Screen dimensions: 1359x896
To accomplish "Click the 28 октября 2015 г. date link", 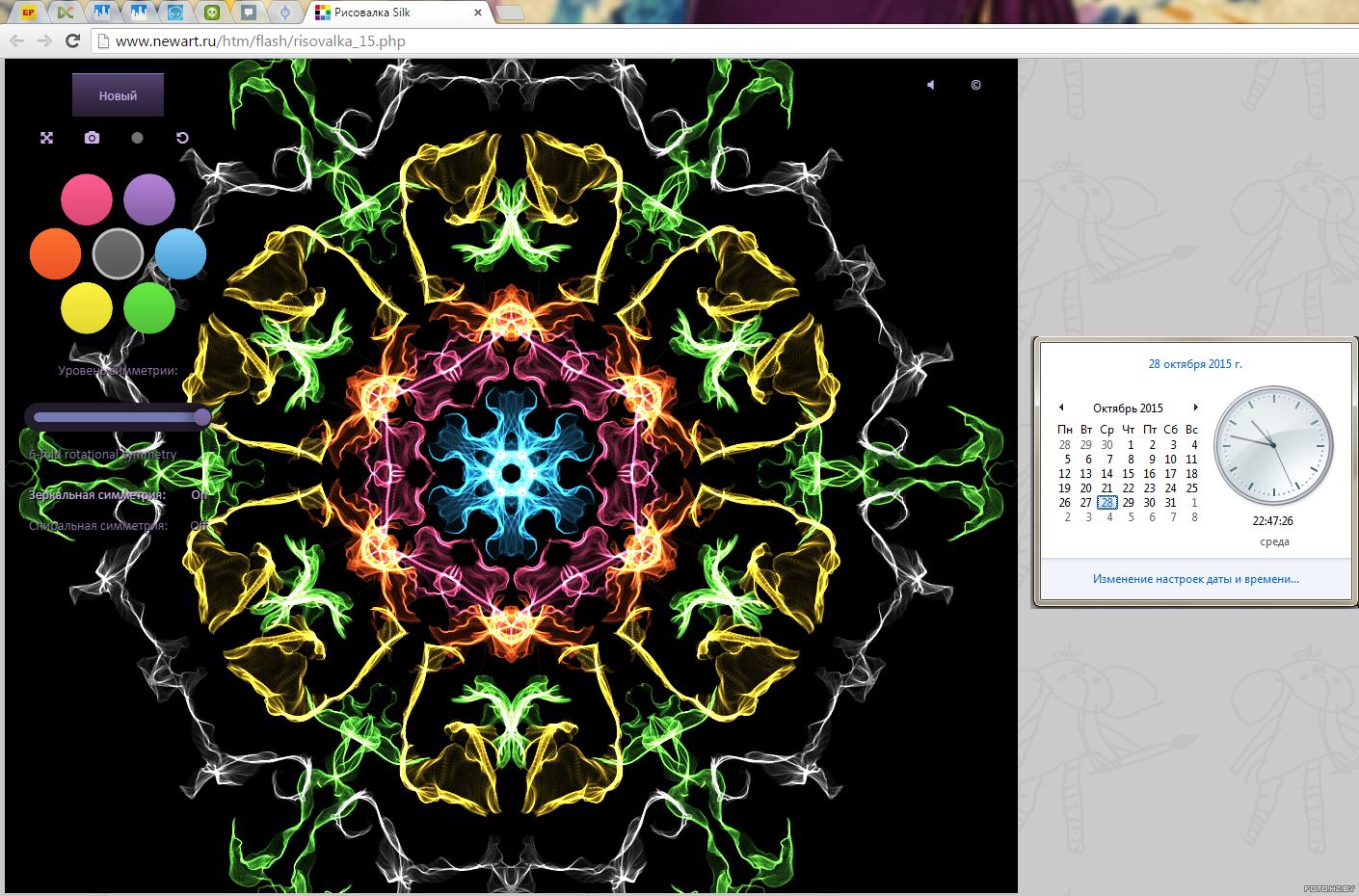I will click(1195, 364).
